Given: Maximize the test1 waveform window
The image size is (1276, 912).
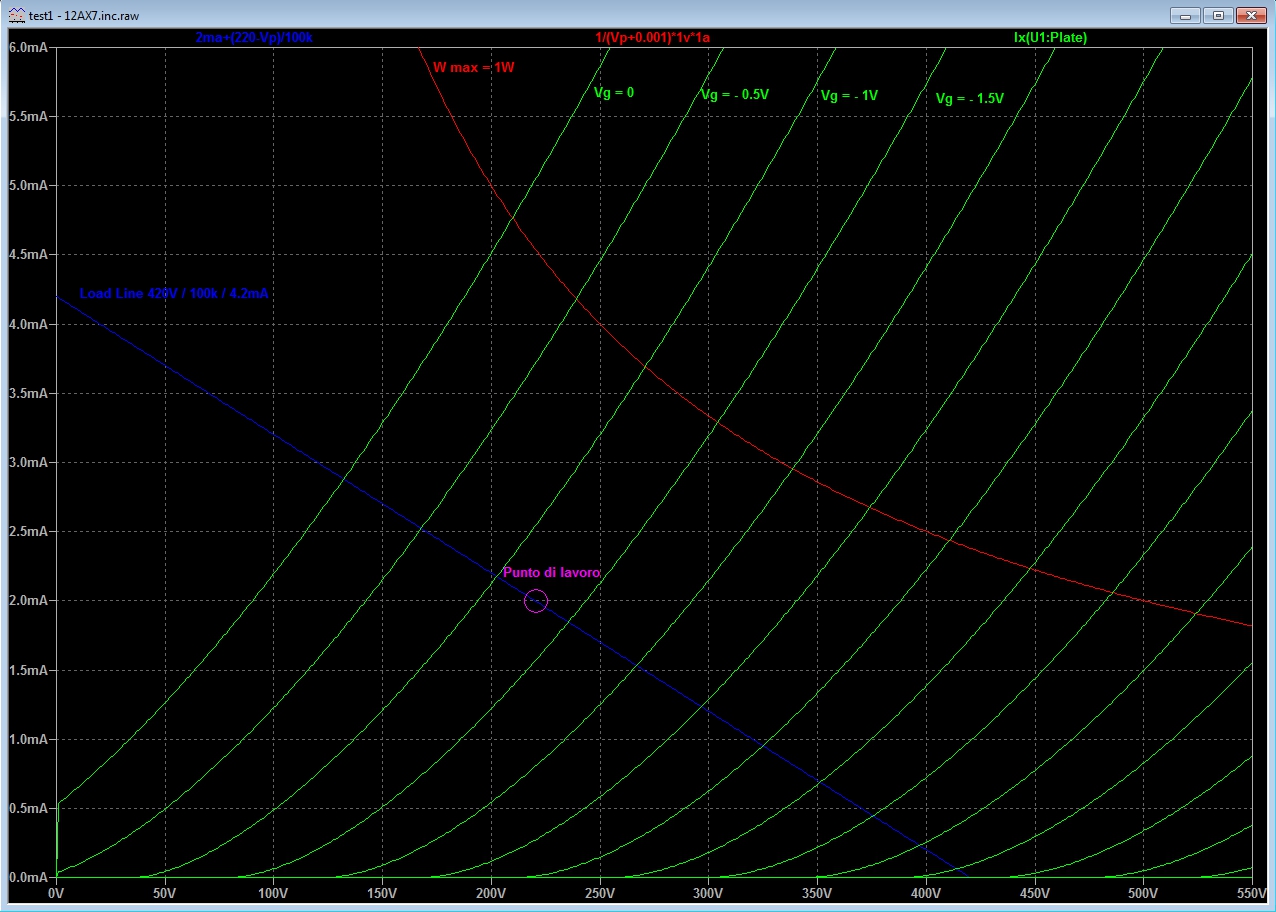Looking at the screenshot, I should click(x=1218, y=15).
